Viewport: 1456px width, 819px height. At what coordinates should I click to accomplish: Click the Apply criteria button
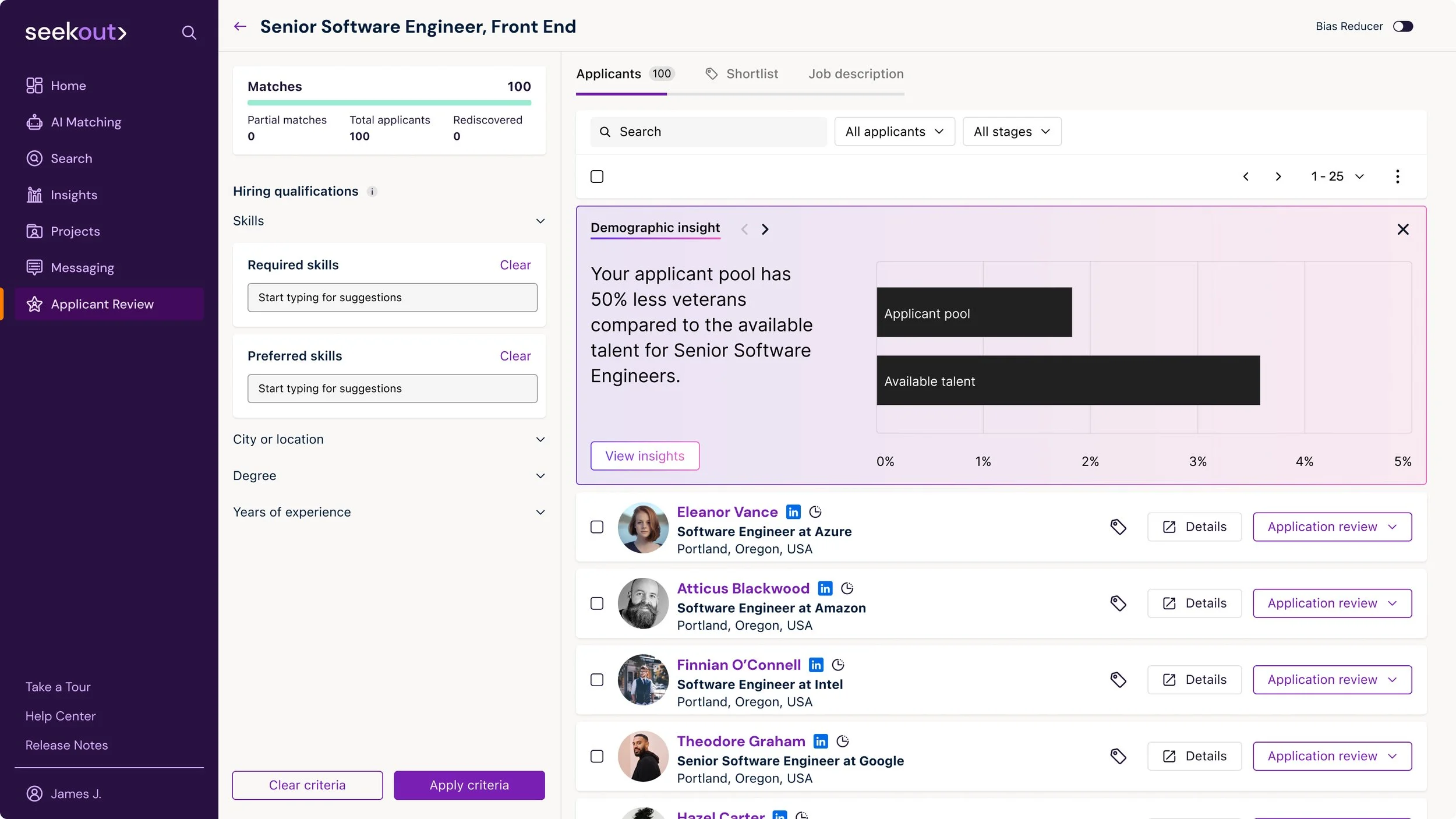click(469, 785)
